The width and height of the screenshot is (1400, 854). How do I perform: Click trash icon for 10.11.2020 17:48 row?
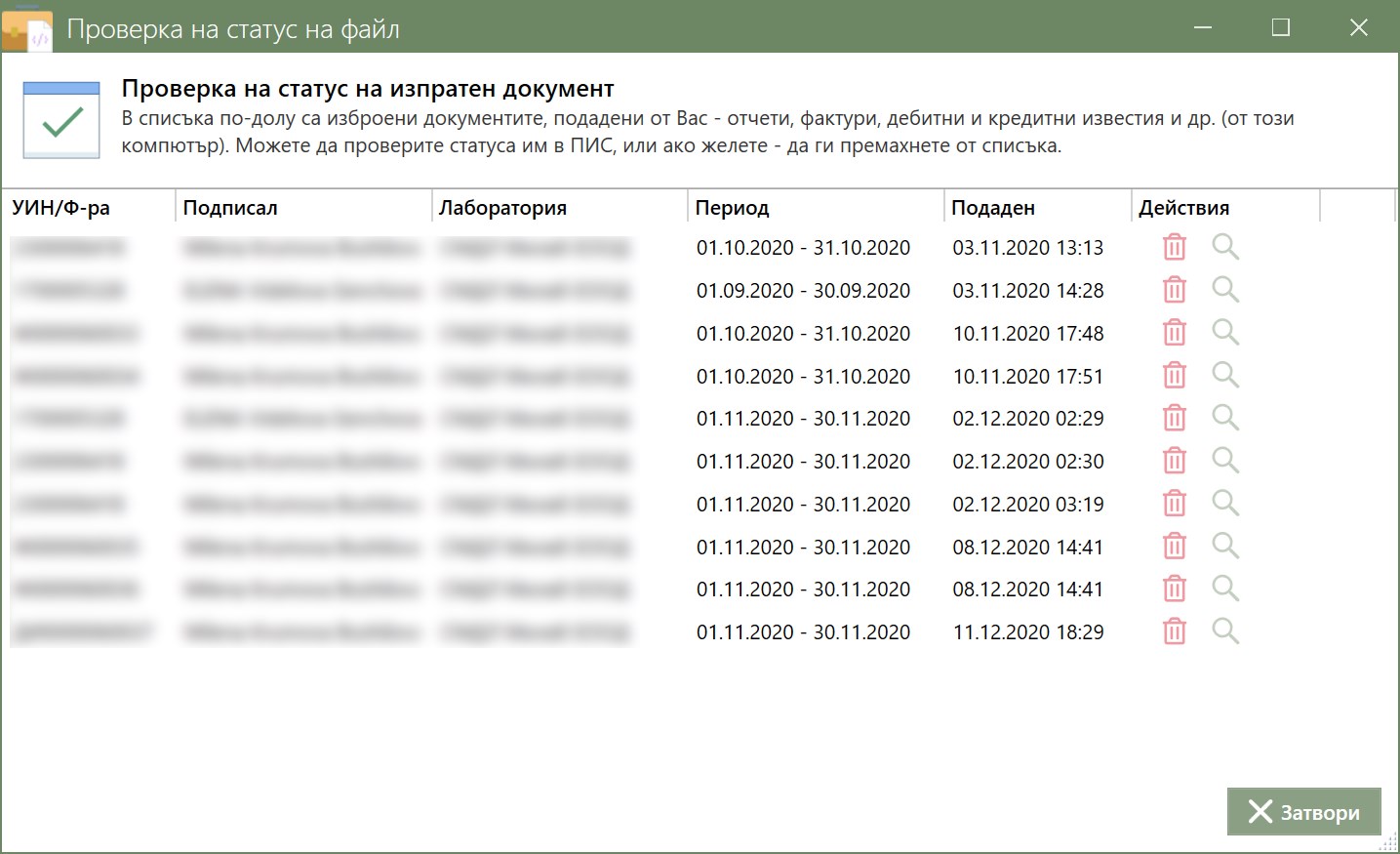1175,333
